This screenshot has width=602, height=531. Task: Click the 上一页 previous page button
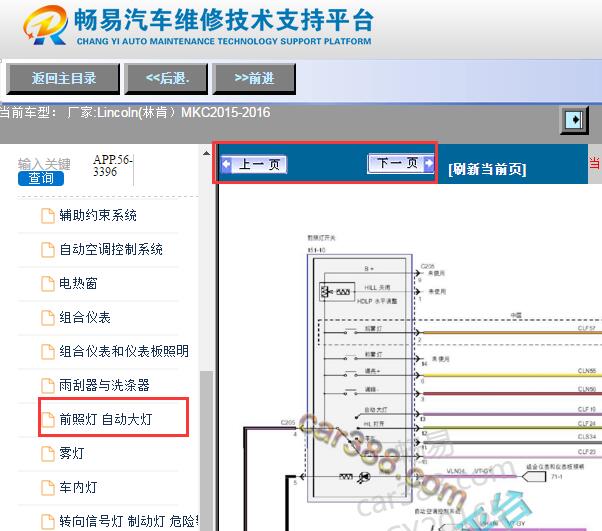pyautogui.click(x=254, y=165)
